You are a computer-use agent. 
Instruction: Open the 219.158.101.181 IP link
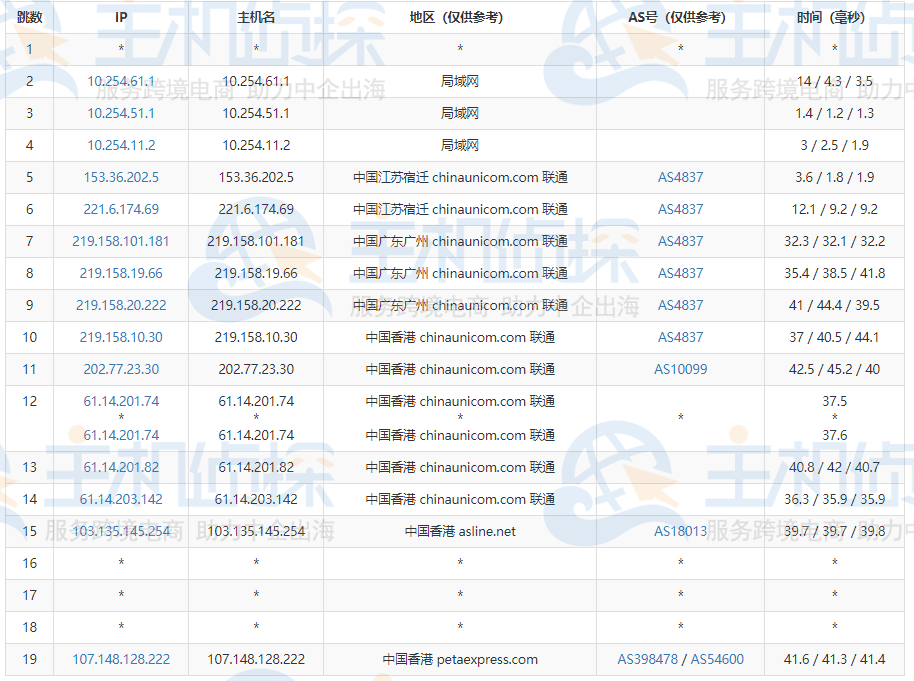click(x=120, y=241)
